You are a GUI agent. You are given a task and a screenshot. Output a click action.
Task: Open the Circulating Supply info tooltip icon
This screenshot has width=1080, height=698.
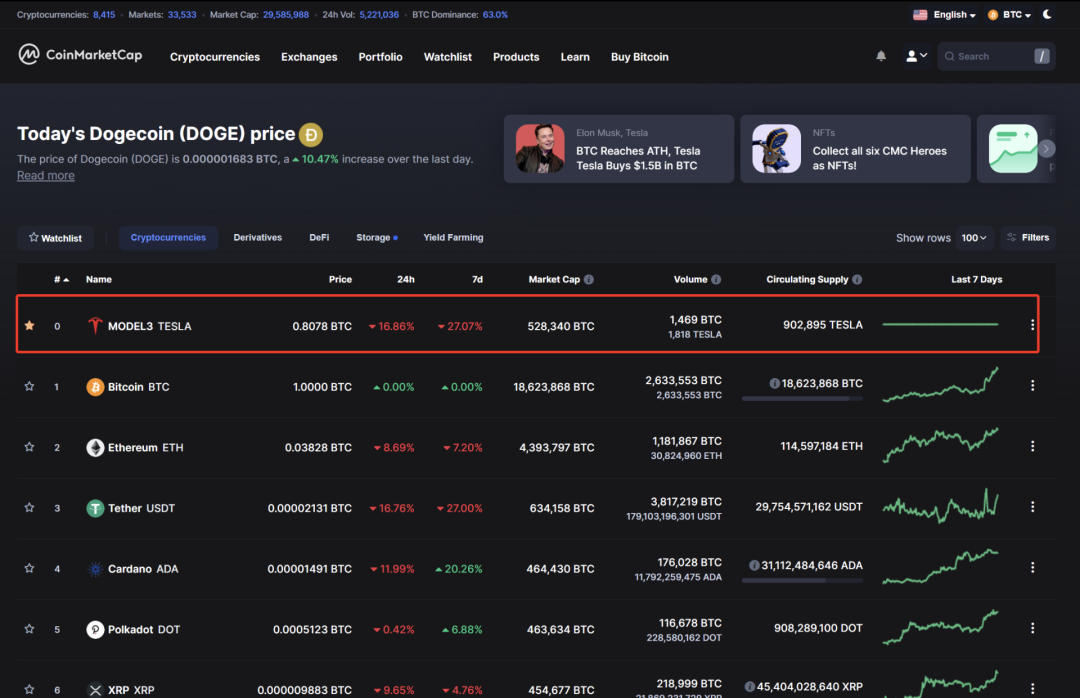point(857,279)
